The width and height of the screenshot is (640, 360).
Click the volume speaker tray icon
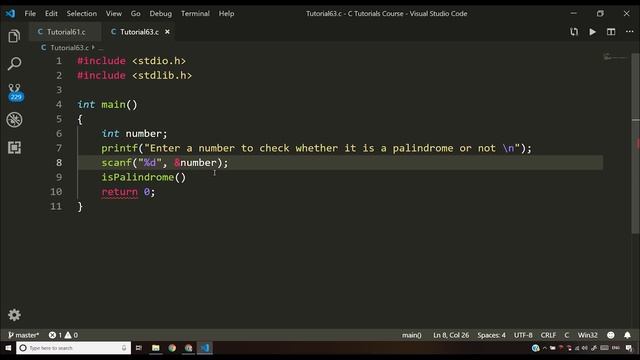tap(584, 348)
